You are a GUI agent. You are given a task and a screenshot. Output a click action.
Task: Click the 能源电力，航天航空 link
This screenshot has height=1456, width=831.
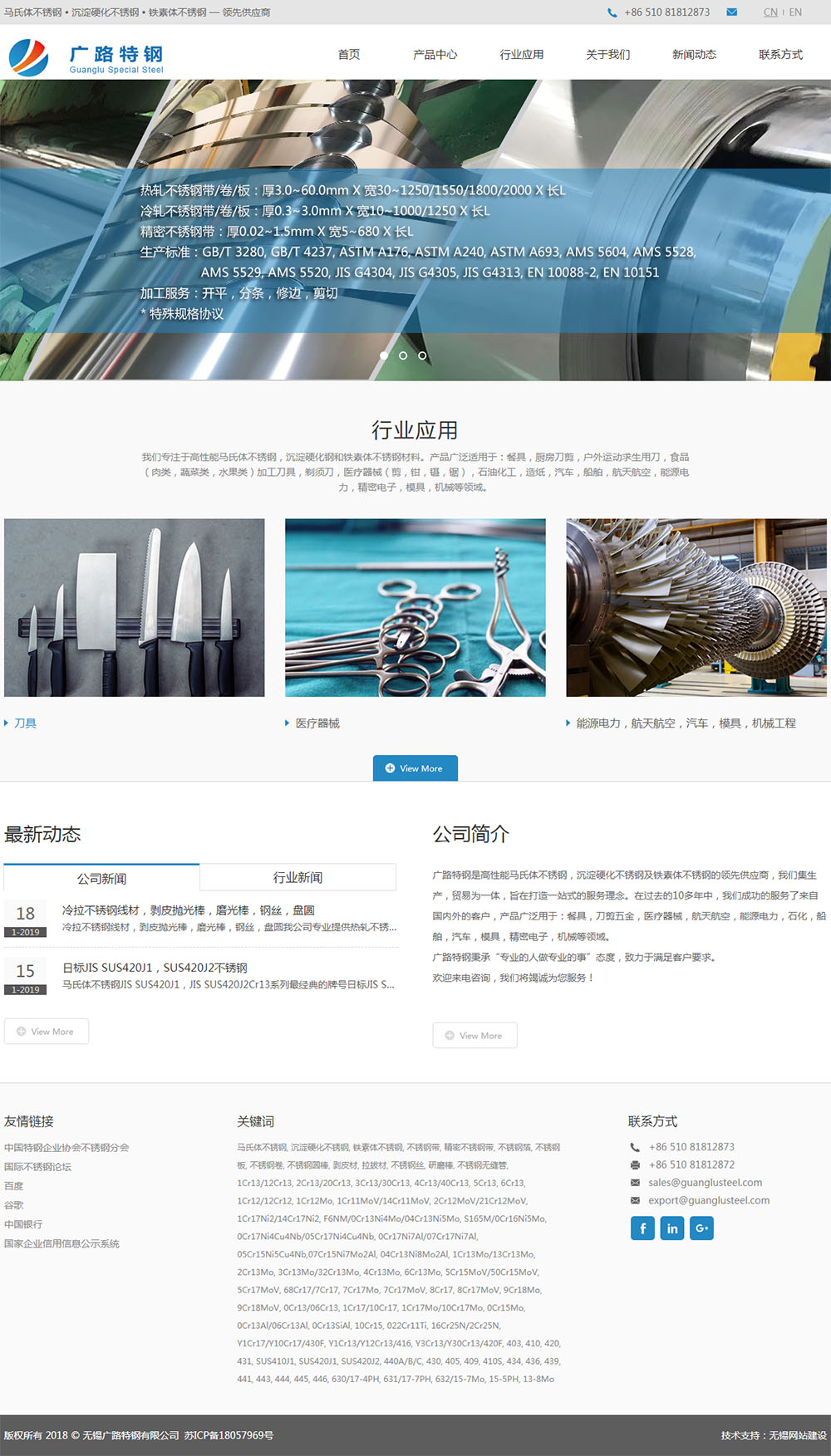pyautogui.click(x=686, y=723)
